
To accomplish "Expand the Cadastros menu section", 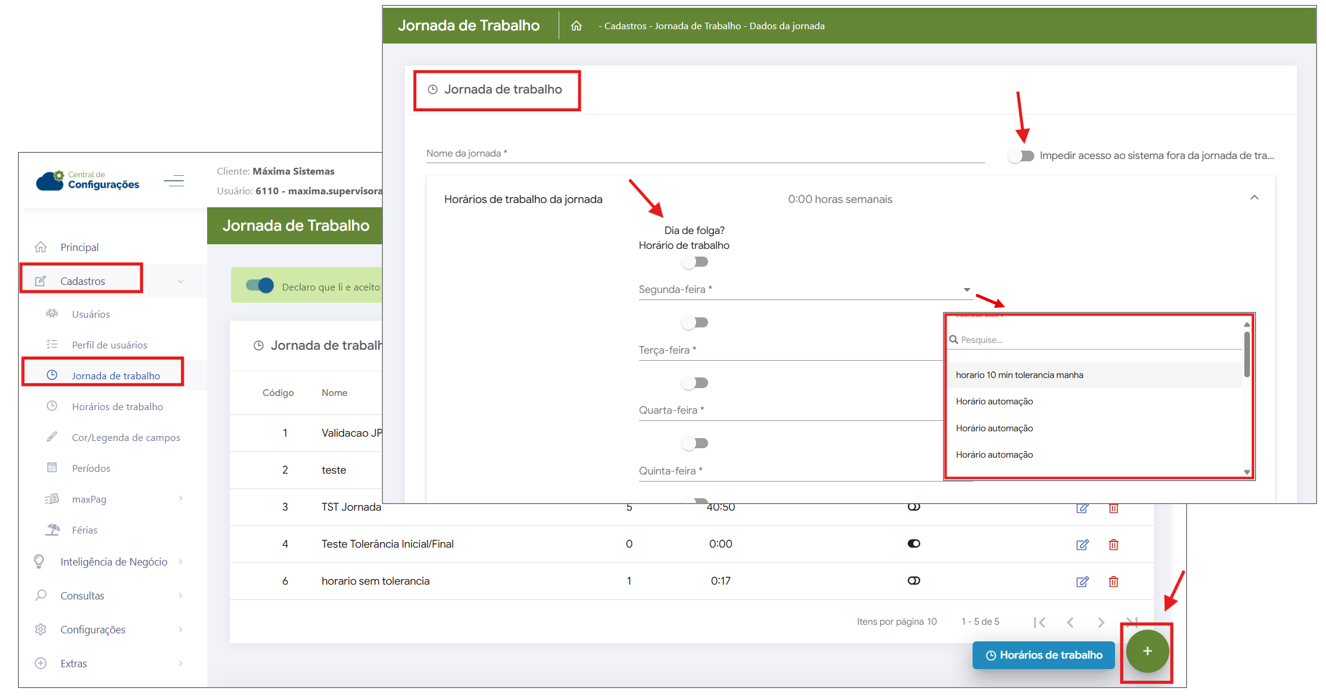I will (82, 281).
